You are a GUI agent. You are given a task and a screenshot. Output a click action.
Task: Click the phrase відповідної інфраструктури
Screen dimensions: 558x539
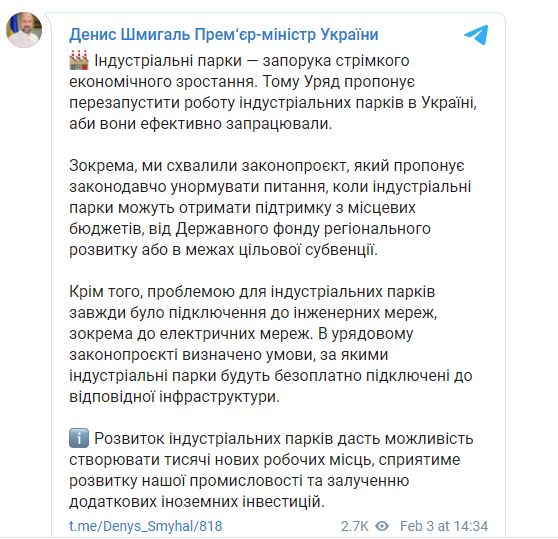[174, 396]
